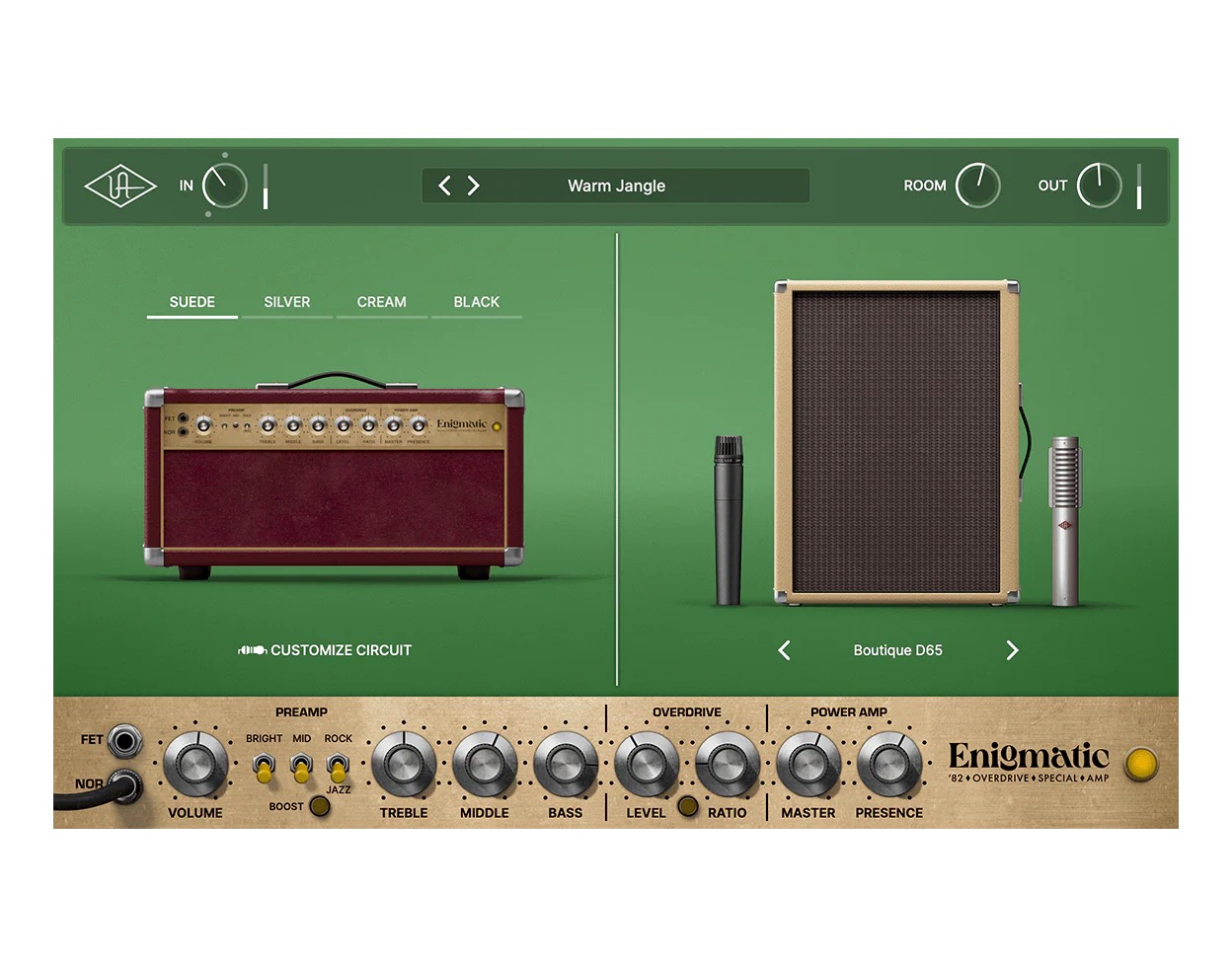Screen dimensions: 1232x967
Task: Flip the ROCK/JAZZ switch
Action: (338, 767)
